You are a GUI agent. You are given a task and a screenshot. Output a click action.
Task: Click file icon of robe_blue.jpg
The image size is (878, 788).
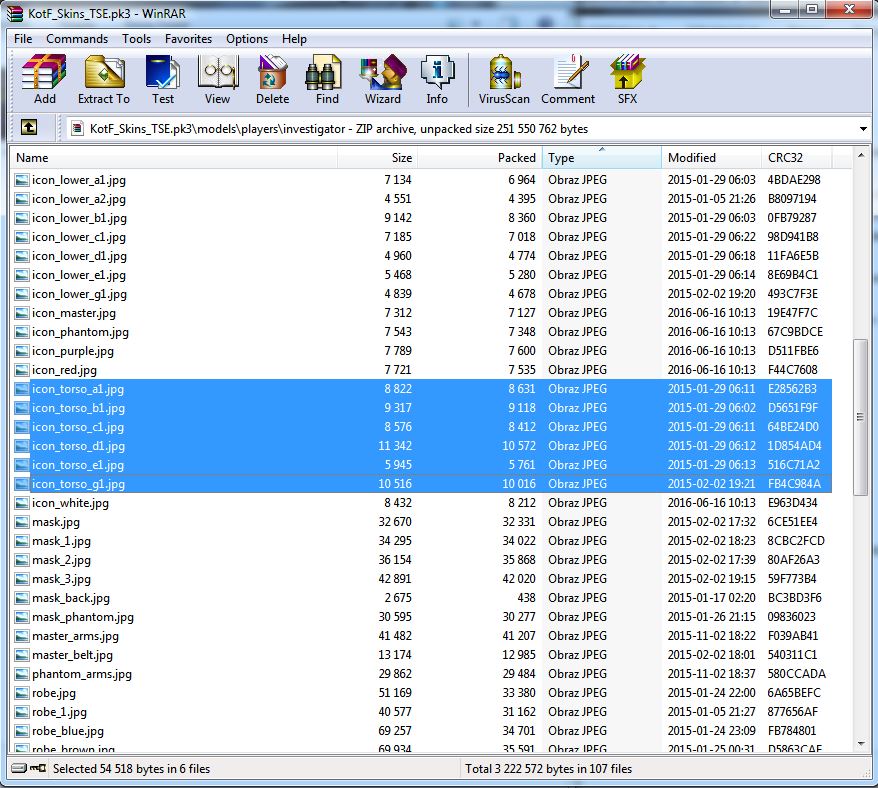pyautogui.click(x=22, y=731)
